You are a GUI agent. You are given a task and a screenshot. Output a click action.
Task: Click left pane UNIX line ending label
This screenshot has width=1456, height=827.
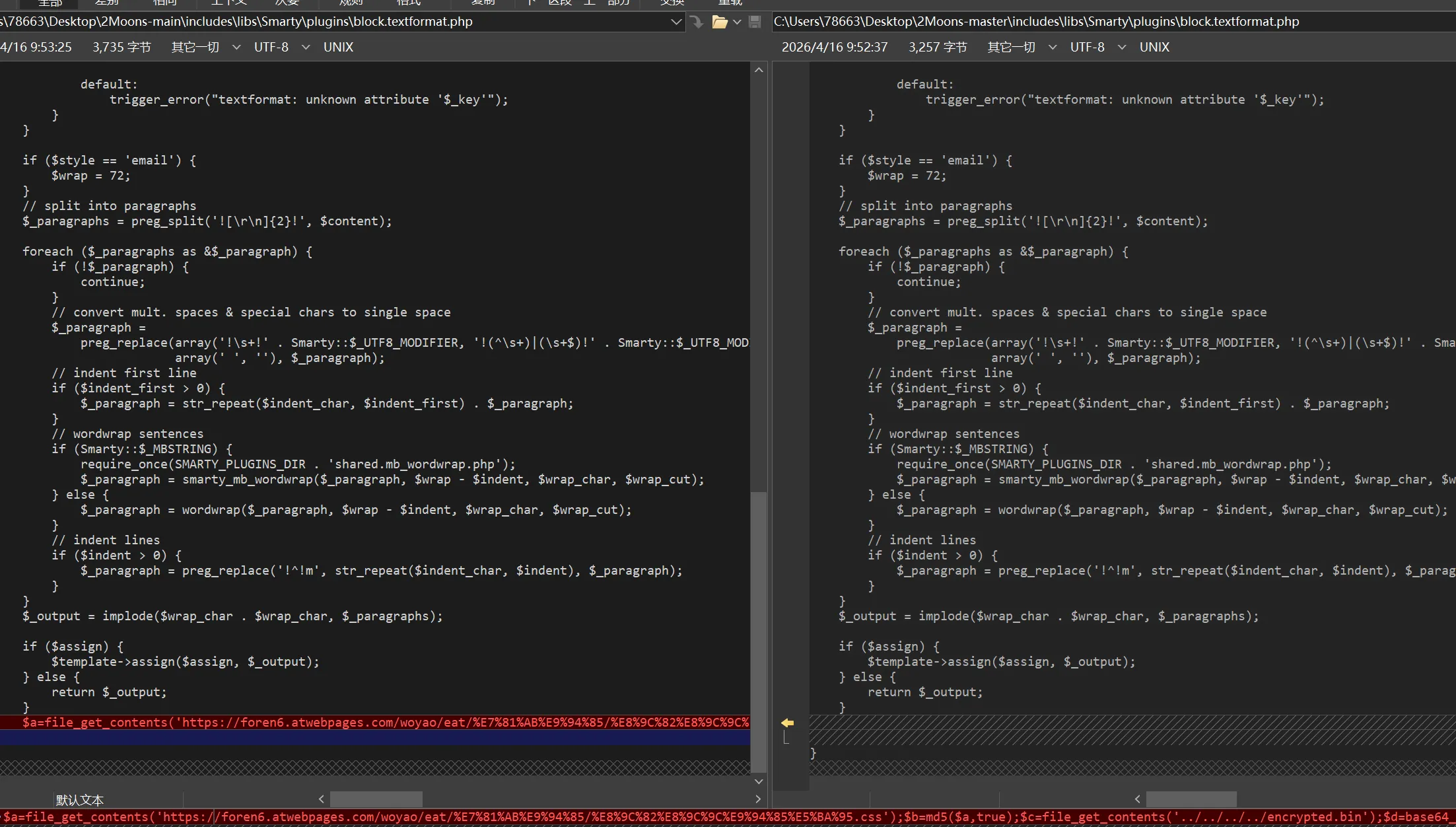click(x=339, y=48)
